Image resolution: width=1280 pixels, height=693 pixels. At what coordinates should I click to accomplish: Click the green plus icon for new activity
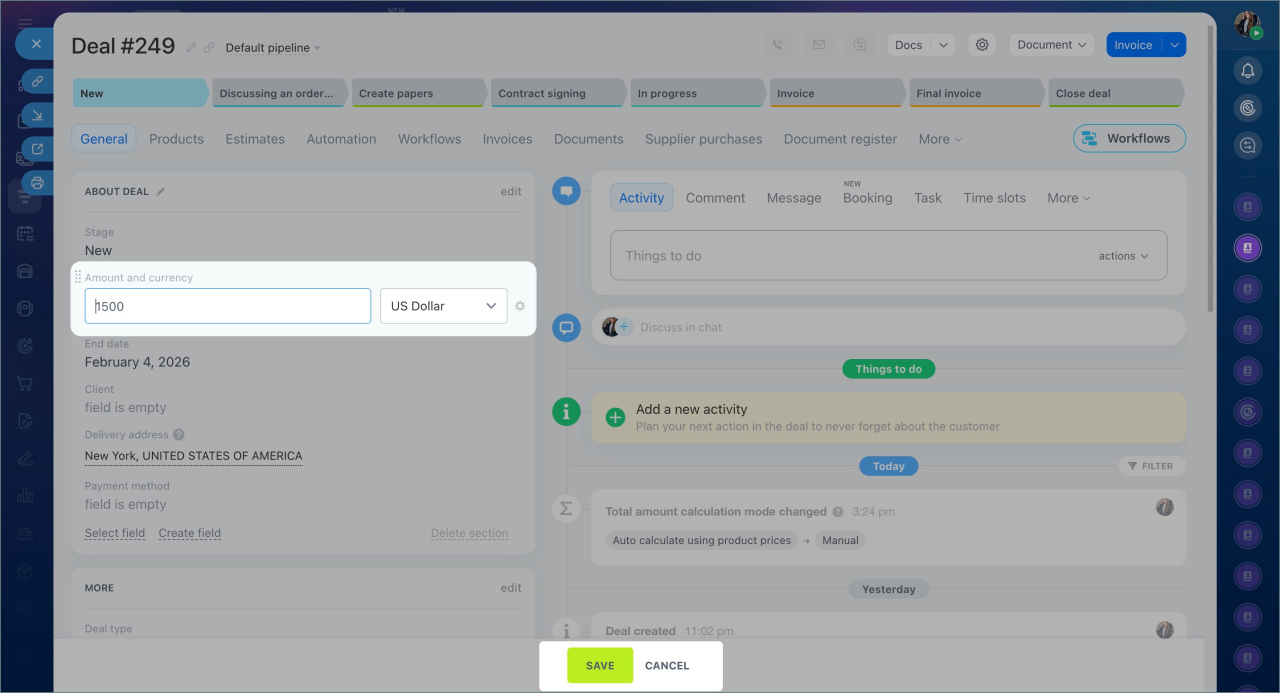[616, 417]
